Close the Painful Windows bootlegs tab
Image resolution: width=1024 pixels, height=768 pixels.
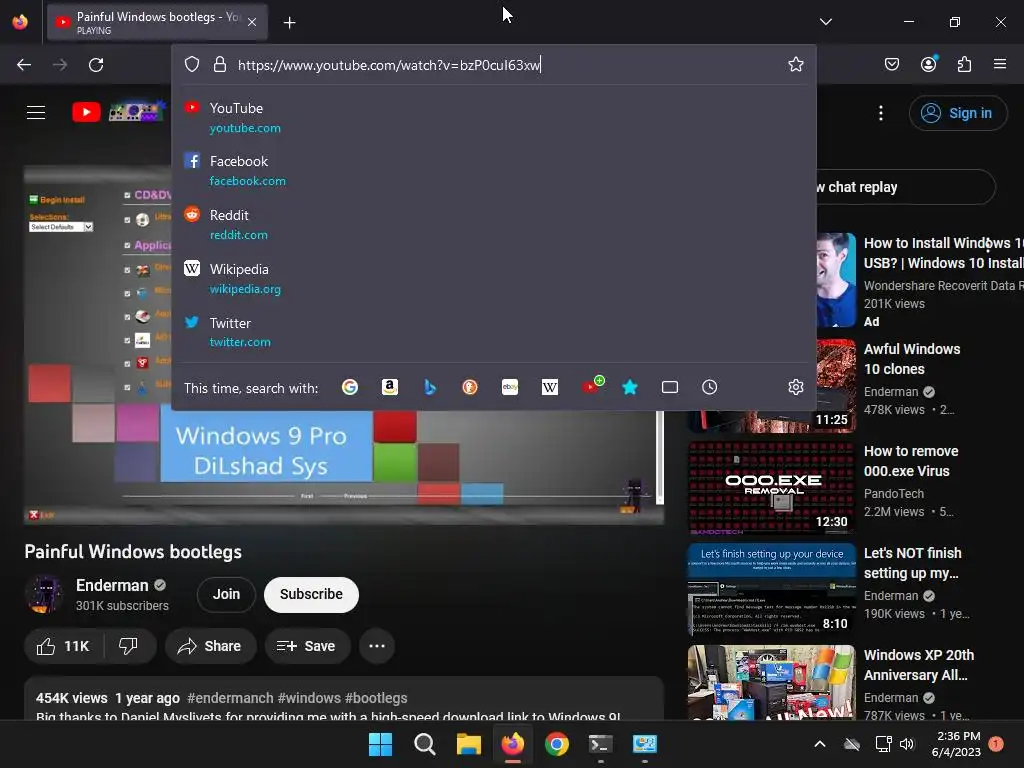coord(252,22)
